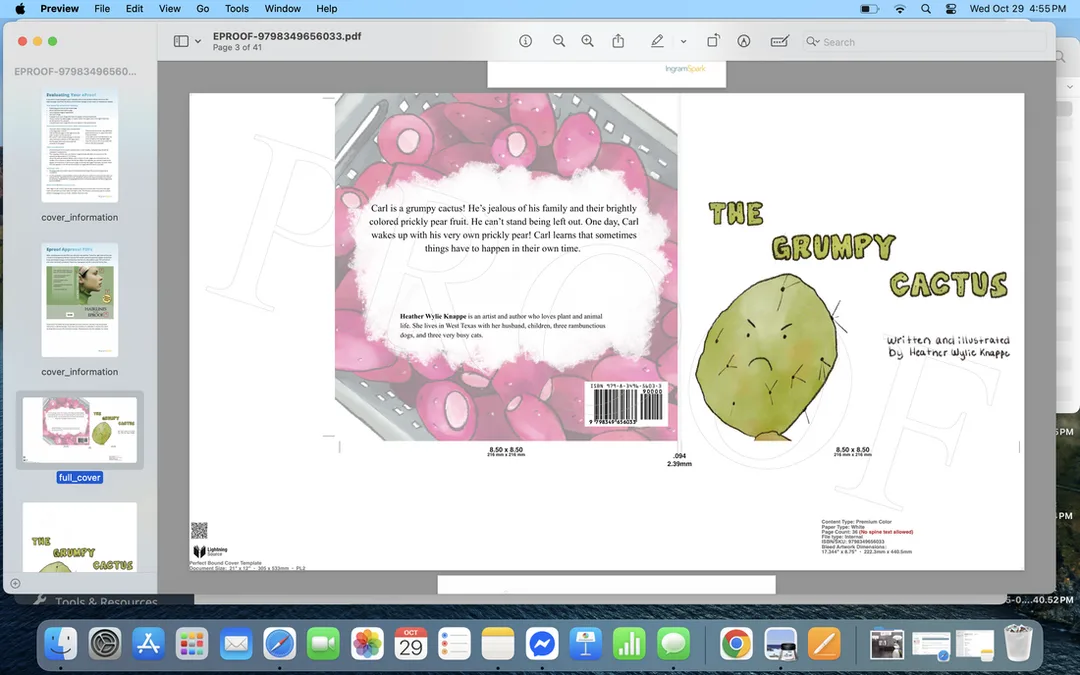Click the Inspector info icon in toolbar
Viewport: 1080px width, 675px height.
click(x=526, y=41)
